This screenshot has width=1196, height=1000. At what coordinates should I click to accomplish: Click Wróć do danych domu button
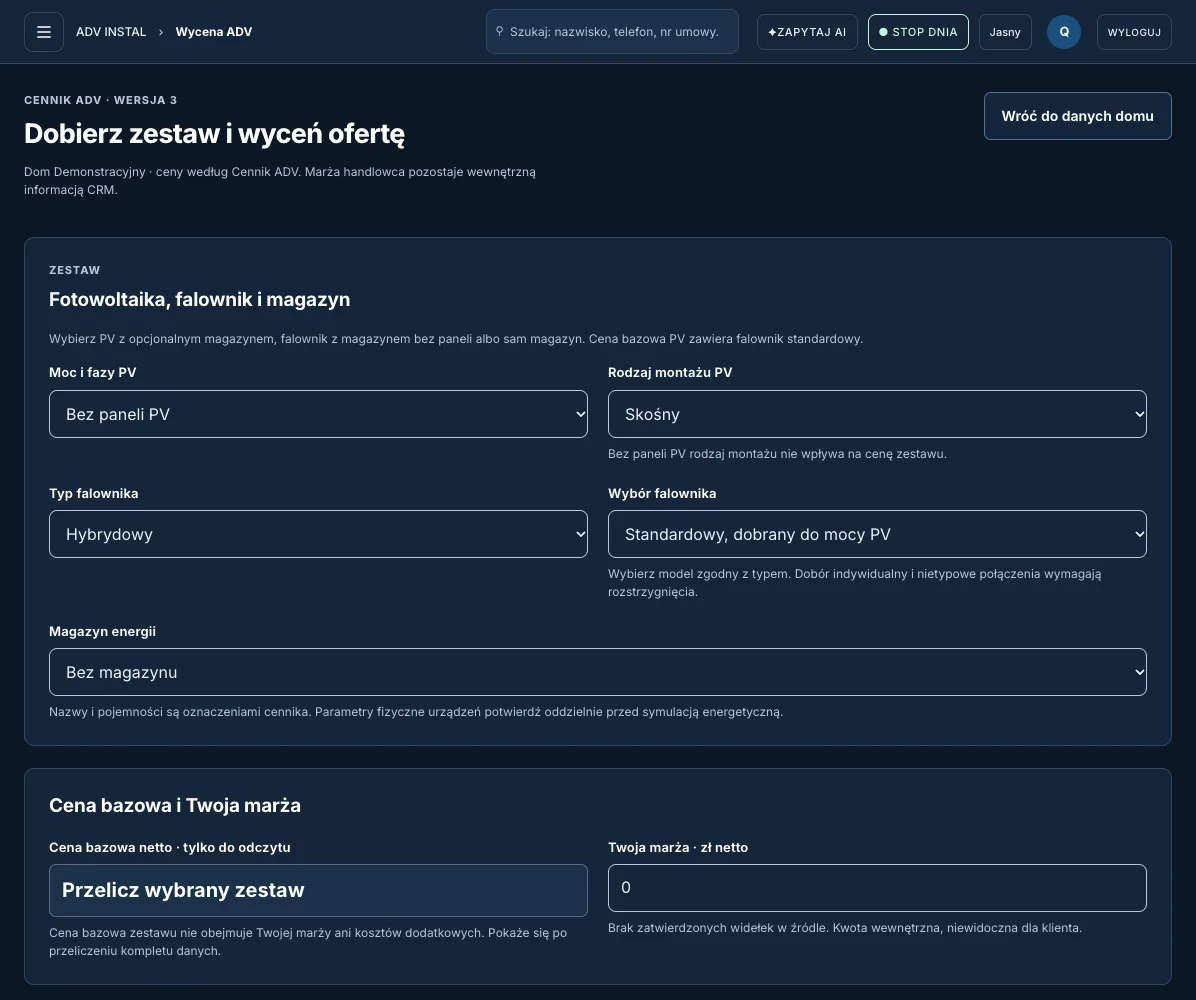(x=1077, y=116)
